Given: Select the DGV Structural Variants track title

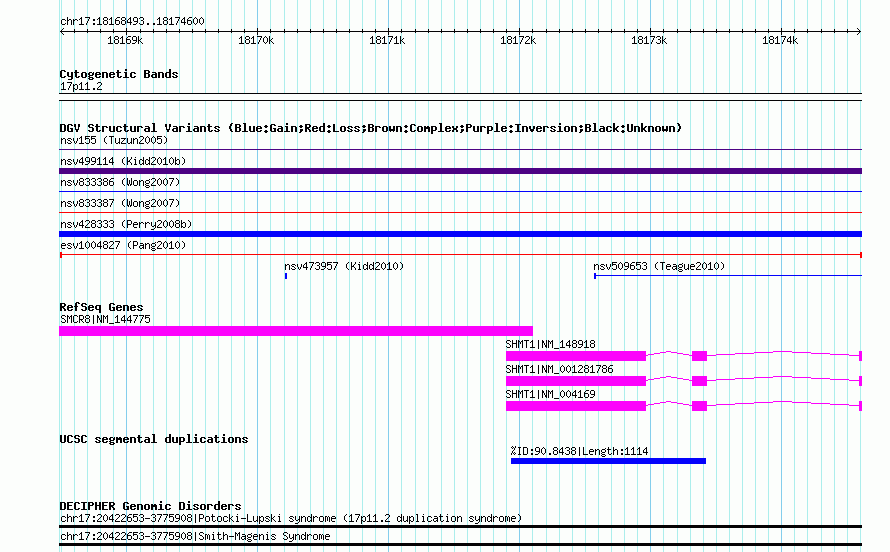Looking at the screenshot, I should tap(370, 128).
